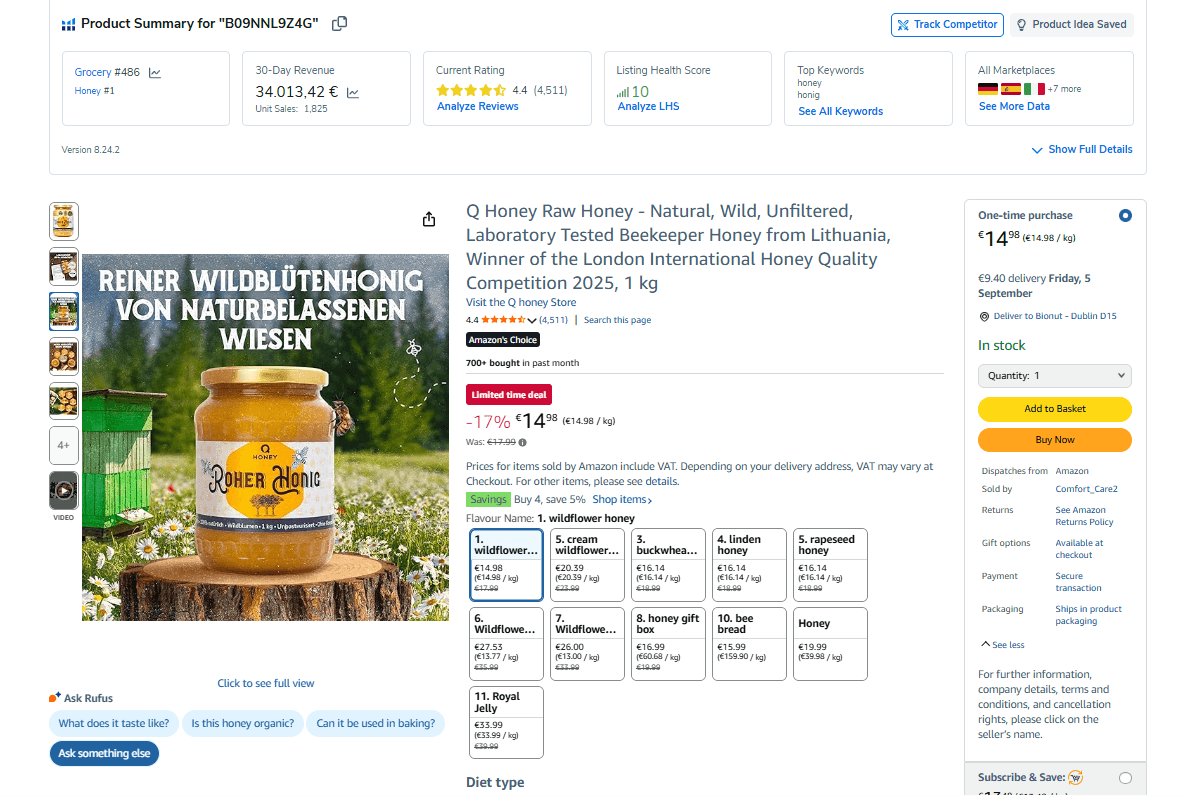Click the Italian marketplace flag

pos(1034,89)
